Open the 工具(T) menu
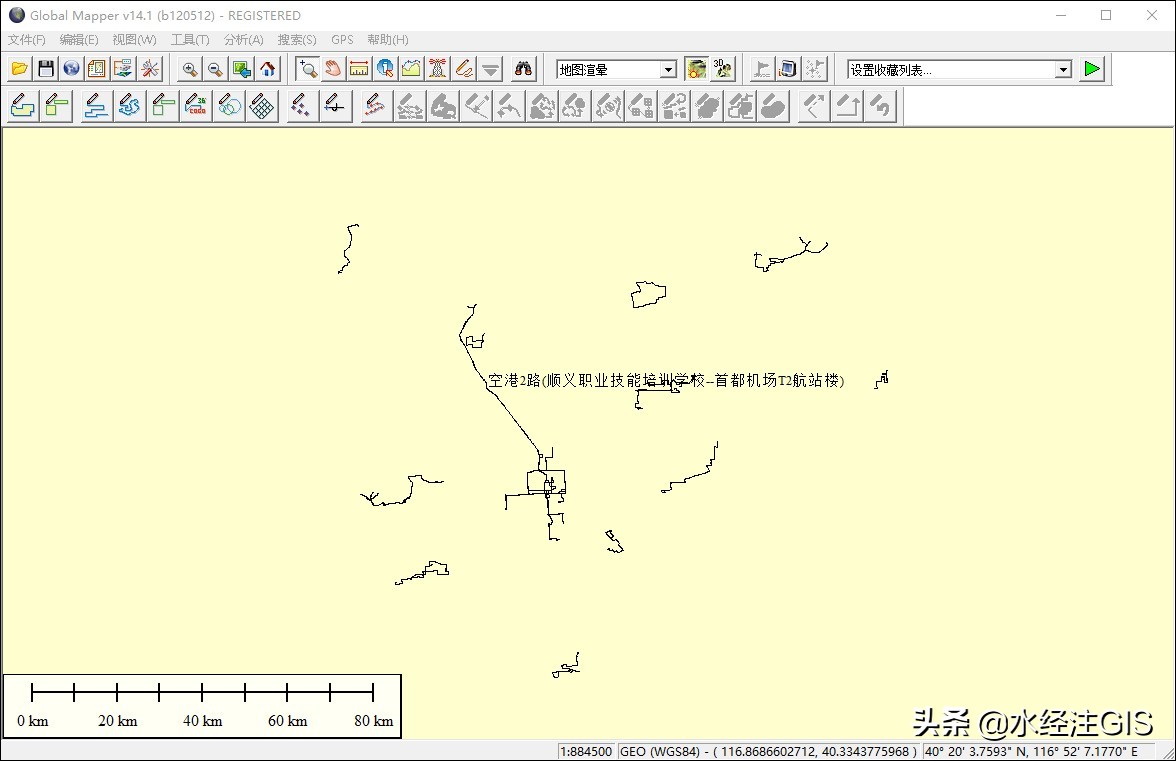1176x761 pixels. tap(190, 40)
